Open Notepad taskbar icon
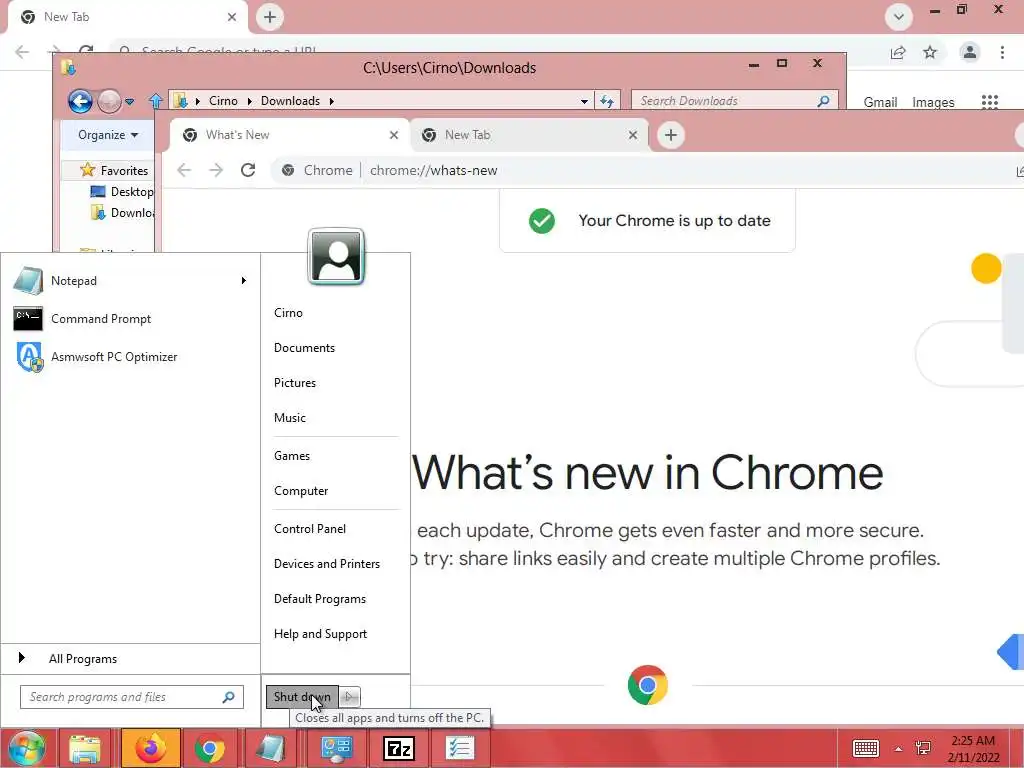 (271, 748)
